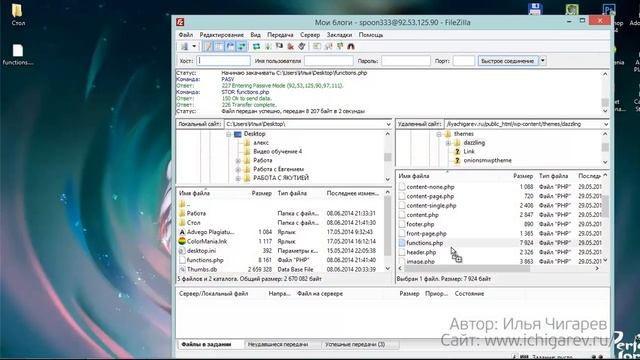Cancel the current operation

(279, 47)
